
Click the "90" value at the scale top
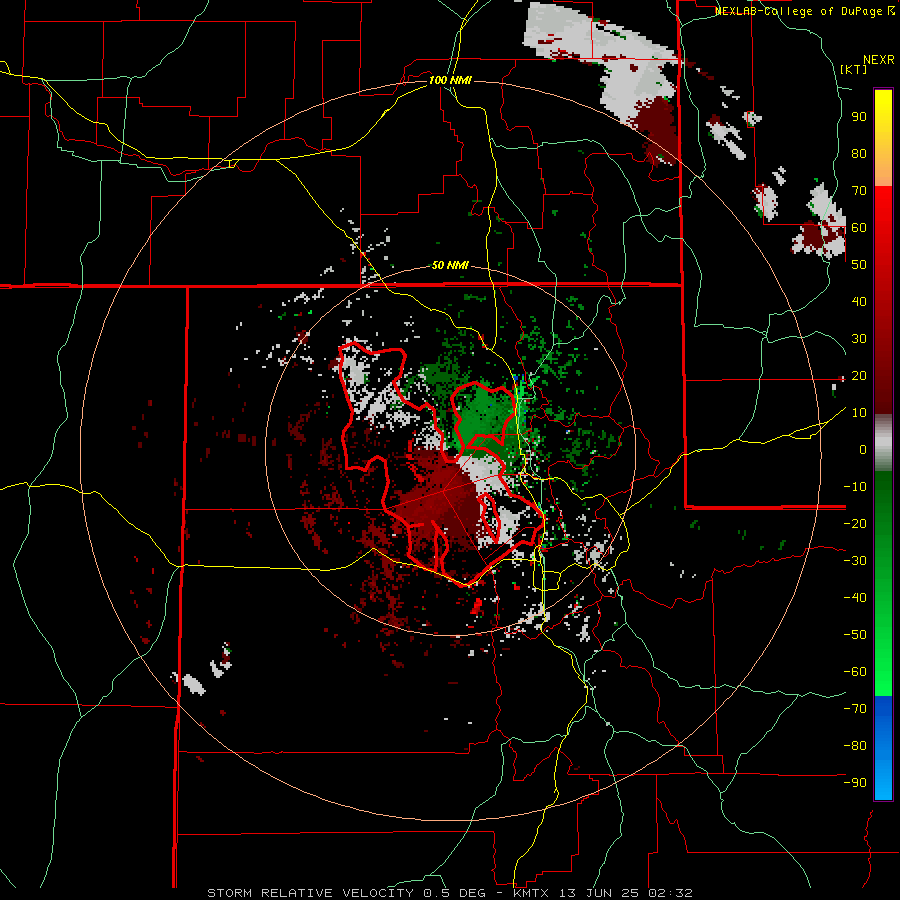[x=859, y=117]
